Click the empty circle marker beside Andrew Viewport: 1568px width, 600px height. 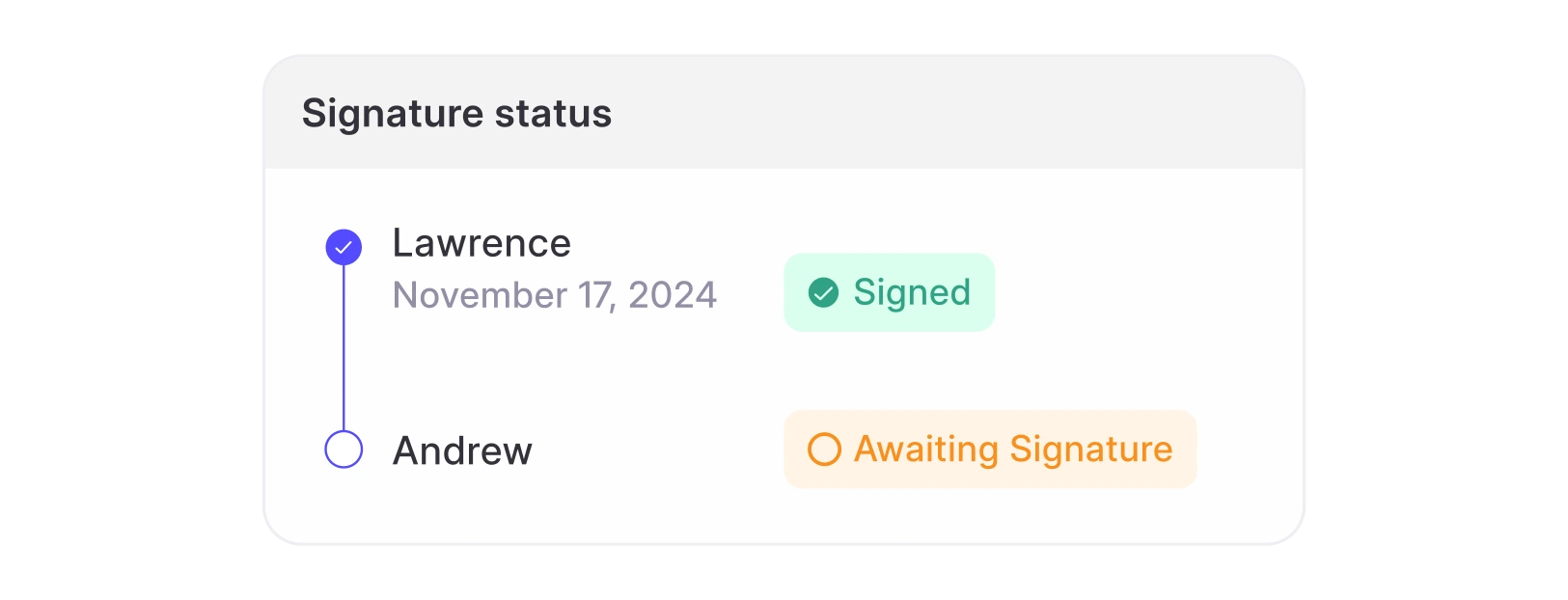(x=344, y=450)
